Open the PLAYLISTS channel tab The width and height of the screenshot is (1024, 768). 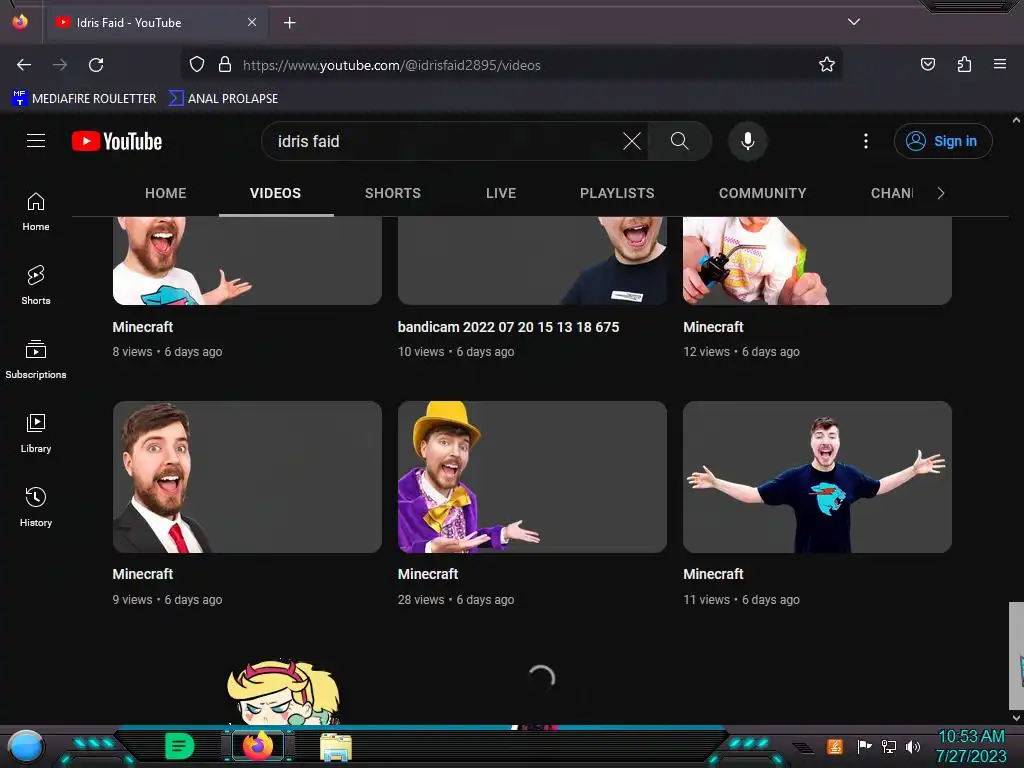617,193
